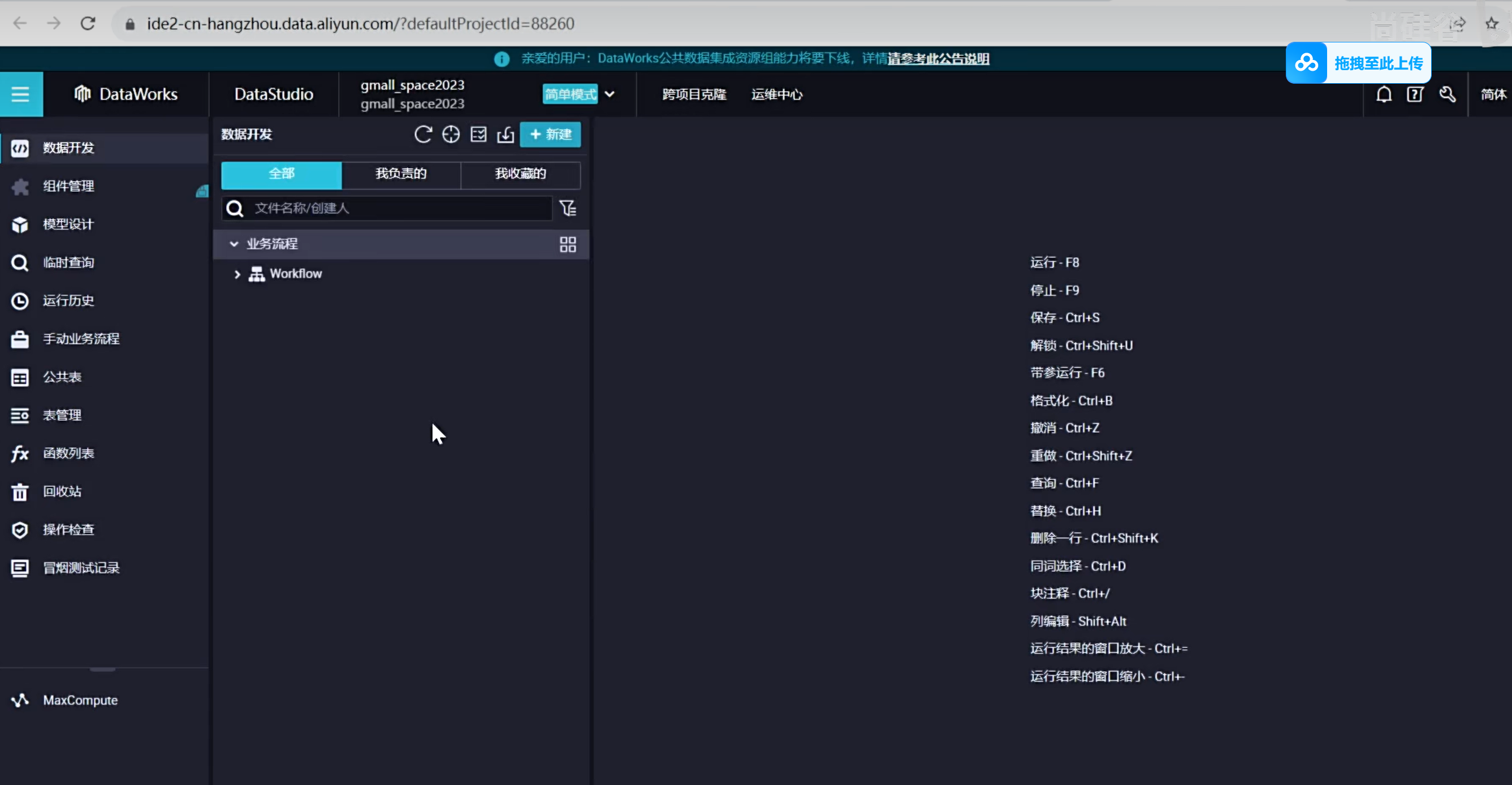The height and width of the screenshot is (785, 1512).
Task: Expand the Workflow tree node
Action: 237,274
